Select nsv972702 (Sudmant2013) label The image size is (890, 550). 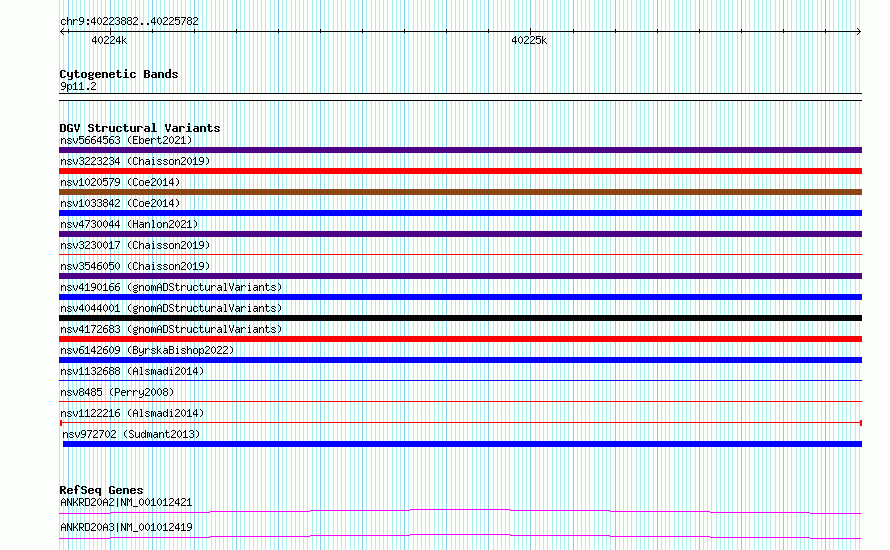pyautogui.click(x=131, y=434)
